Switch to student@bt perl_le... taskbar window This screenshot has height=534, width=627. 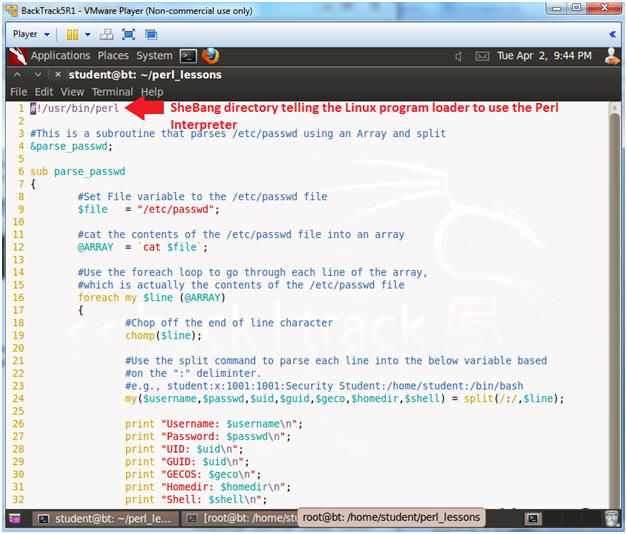105,519
